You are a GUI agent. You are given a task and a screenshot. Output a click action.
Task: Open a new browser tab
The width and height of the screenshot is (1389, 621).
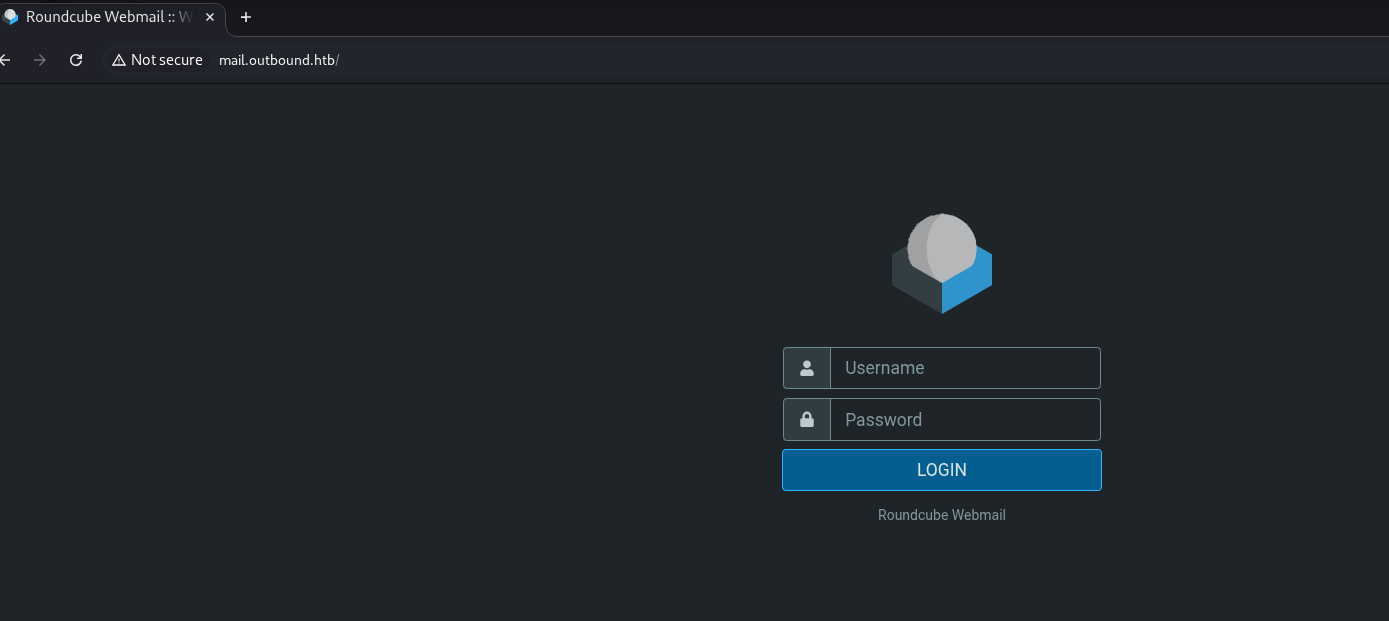coord(246,17)
